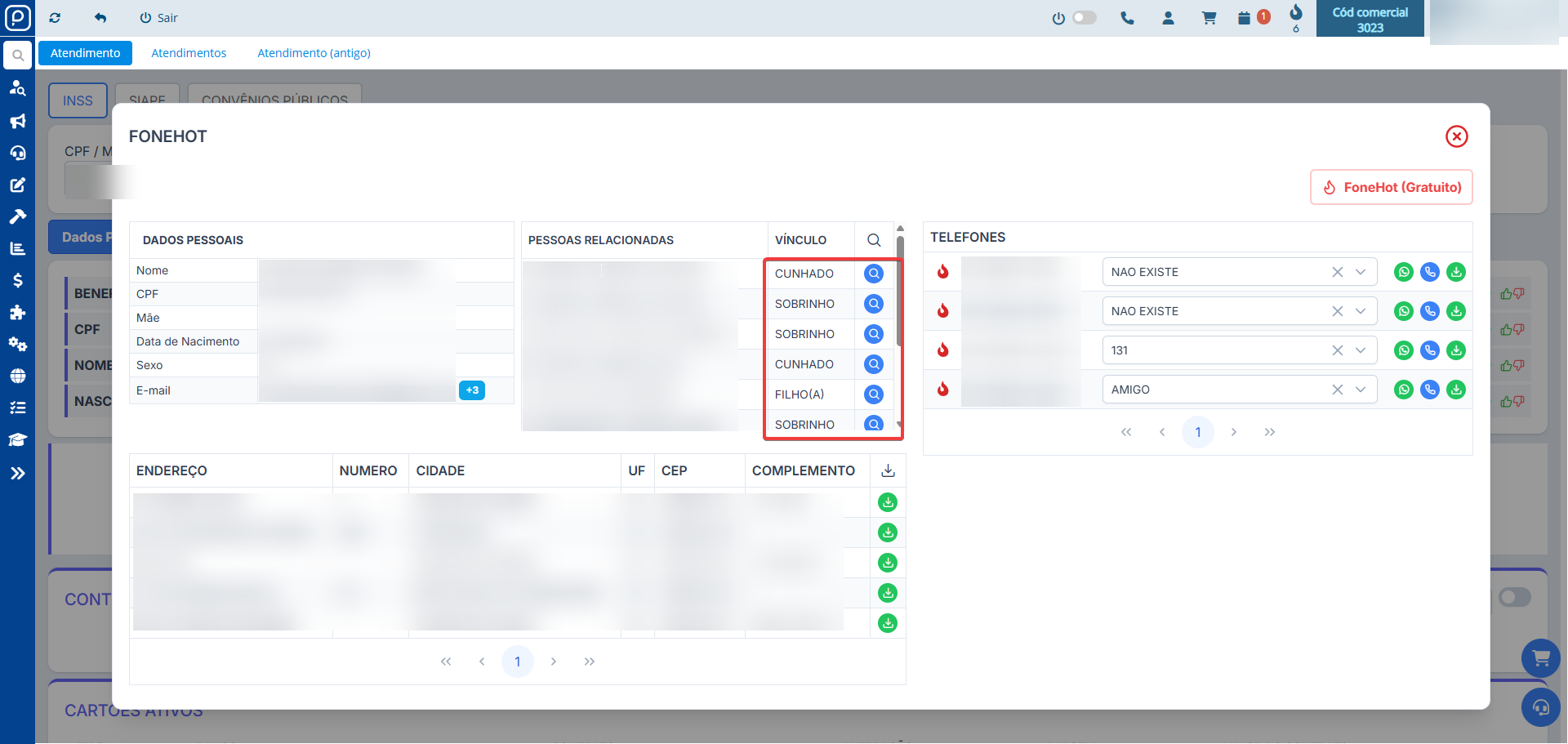This screenshot has height=744, width=1568.
Task: Go to next page of address table
Action: pyautogui.click(x=554, y=662)
